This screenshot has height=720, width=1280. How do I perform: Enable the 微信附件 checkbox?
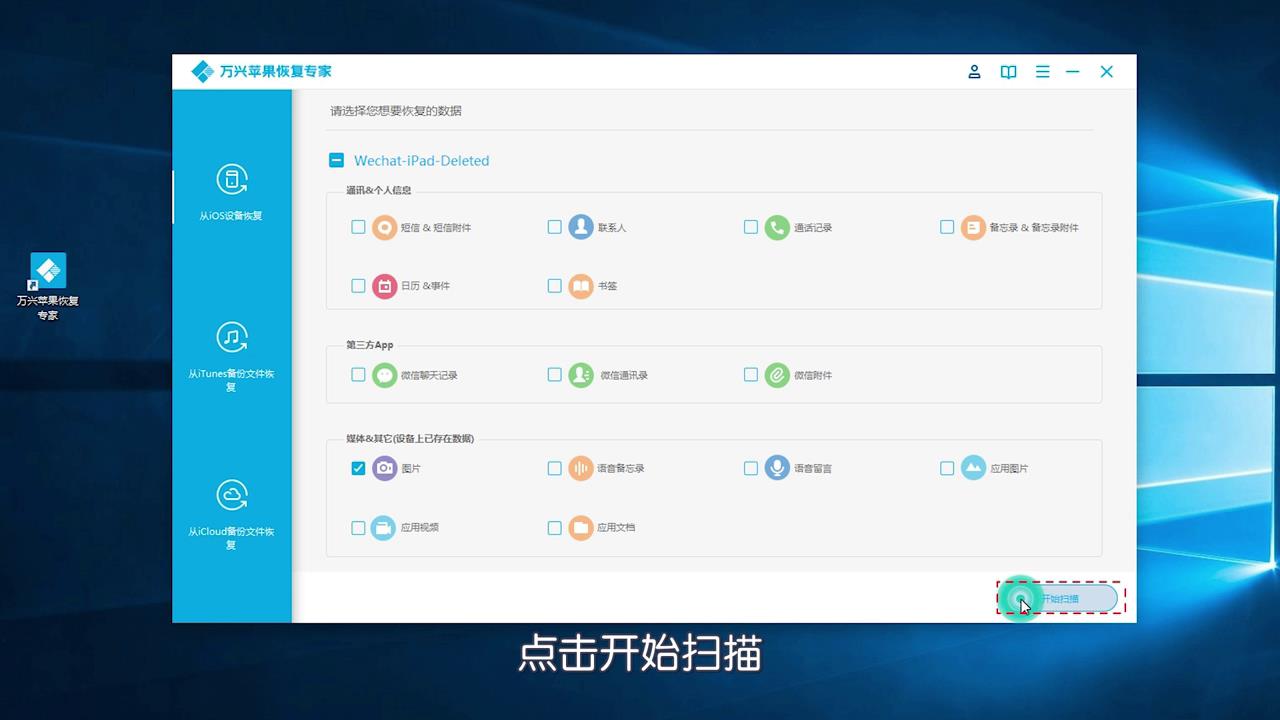click(x=751, y=375)
